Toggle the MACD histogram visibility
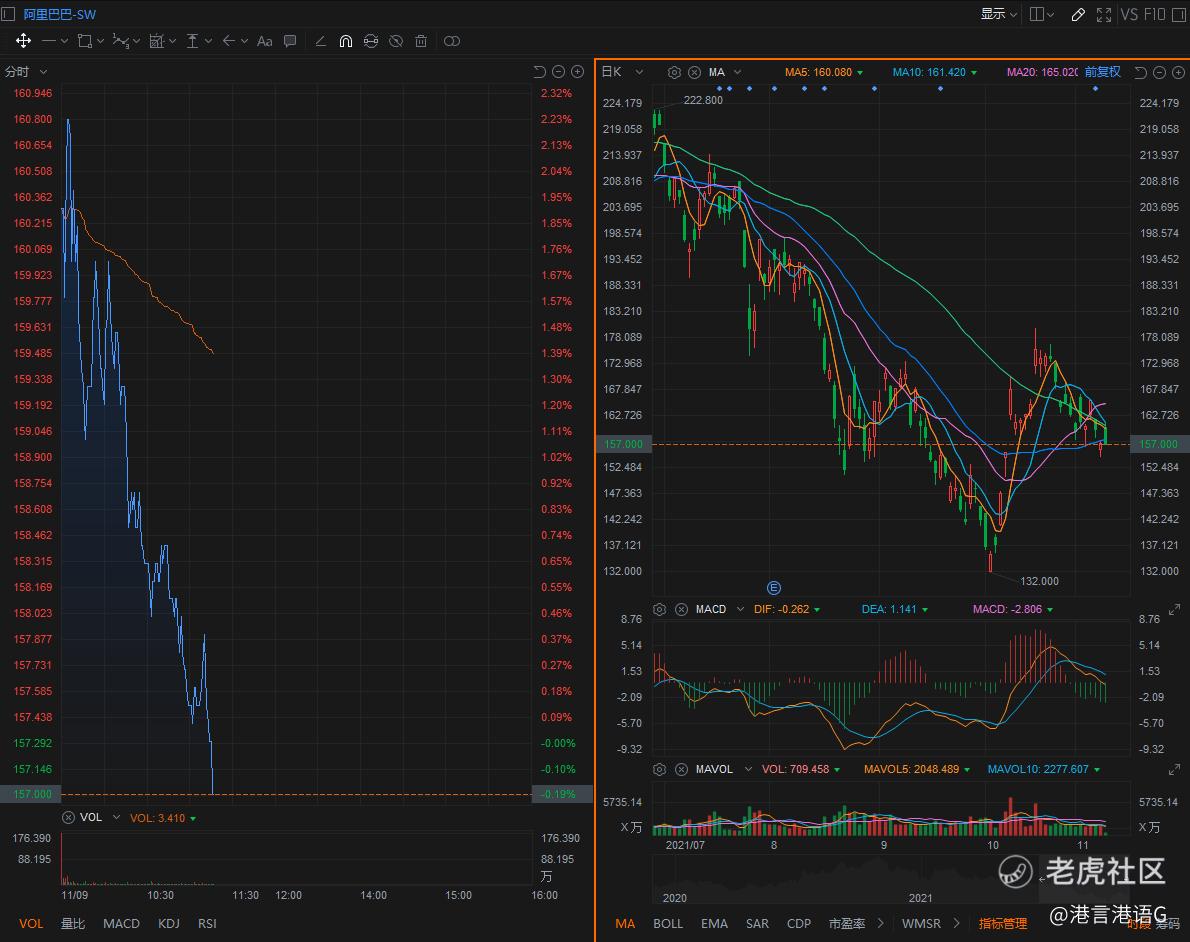Screen dimensions: 1190x942 pyautogui.click(x=1013, y=610)
